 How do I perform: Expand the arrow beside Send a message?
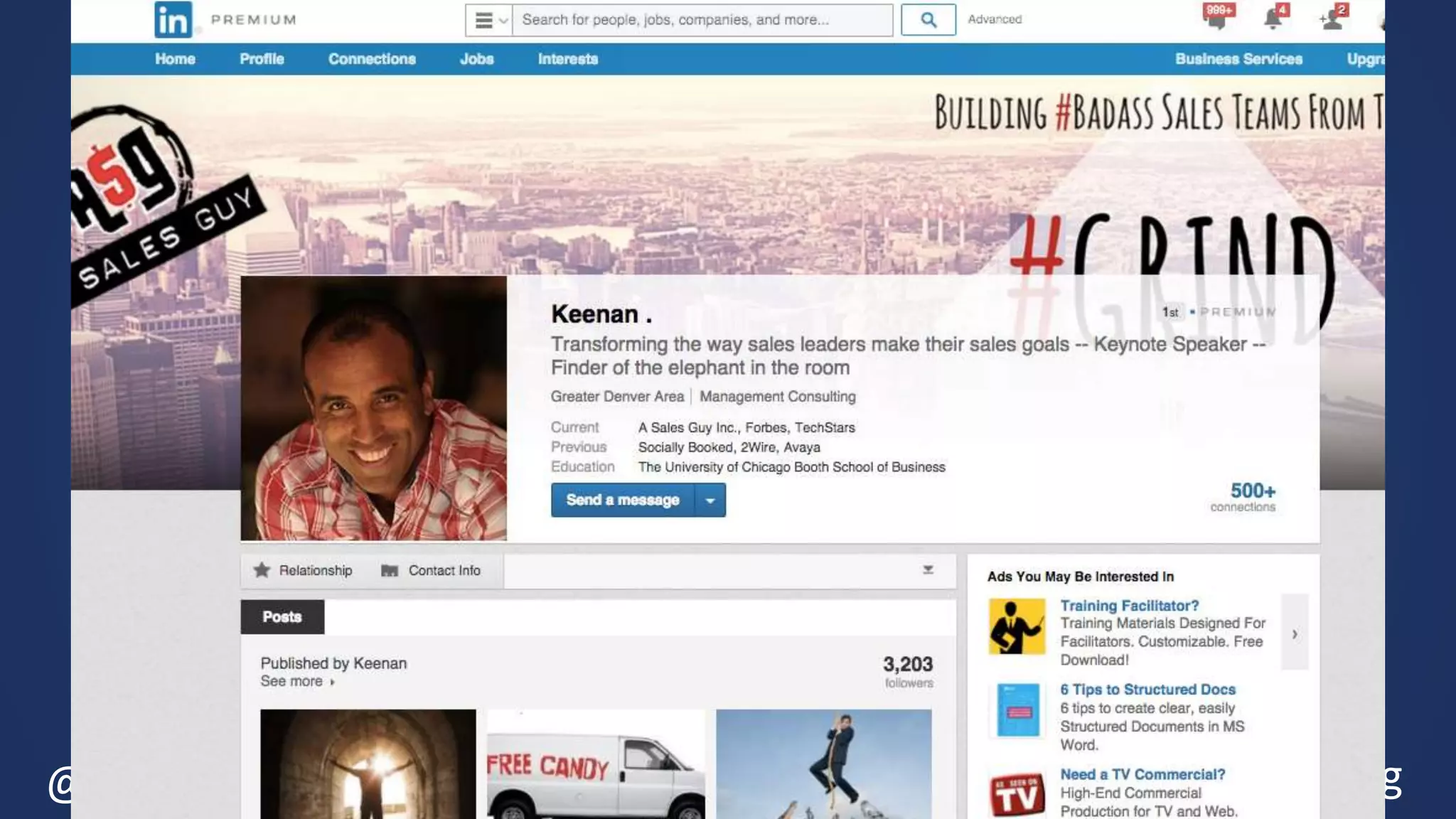click(710, 500)
